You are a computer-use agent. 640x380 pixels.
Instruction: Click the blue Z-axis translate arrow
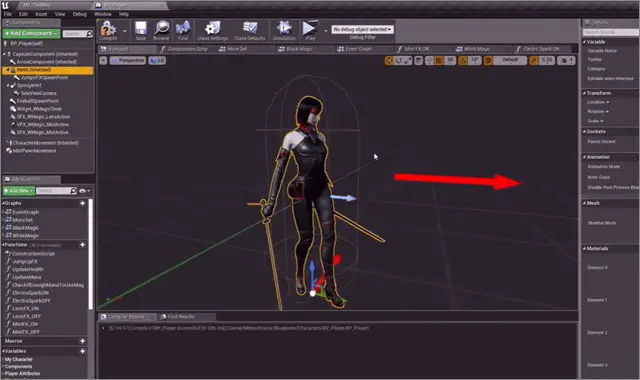(312, 276)
